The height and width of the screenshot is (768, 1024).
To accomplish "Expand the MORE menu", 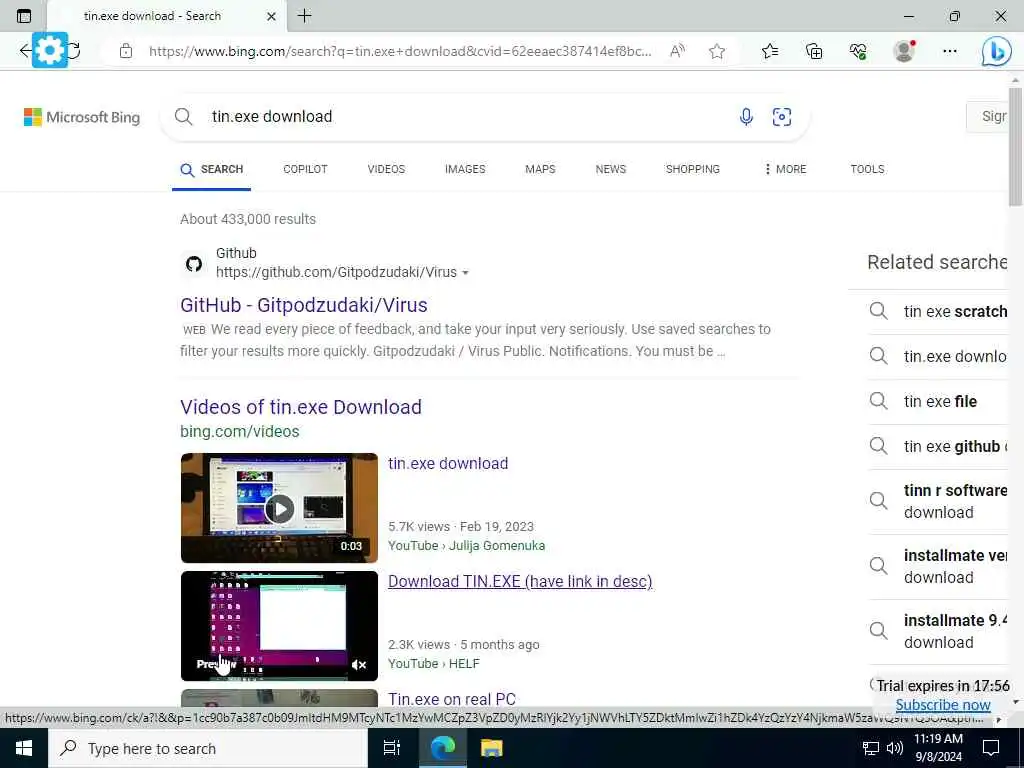I will (786, 169).
